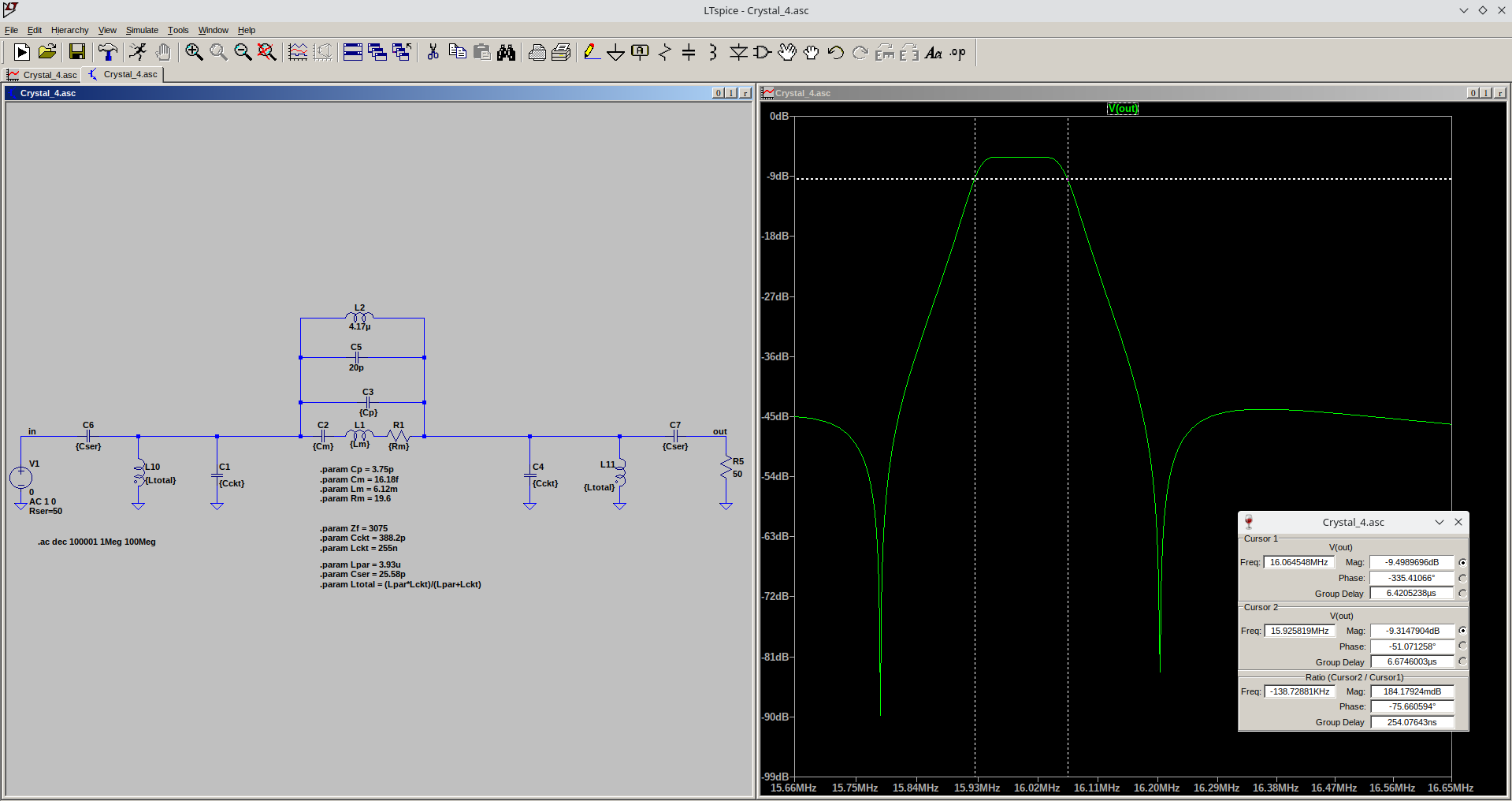This screenshot has height=801, width=1512.
Task: Click the Run simulation toolbar icon
Action: 138,53
